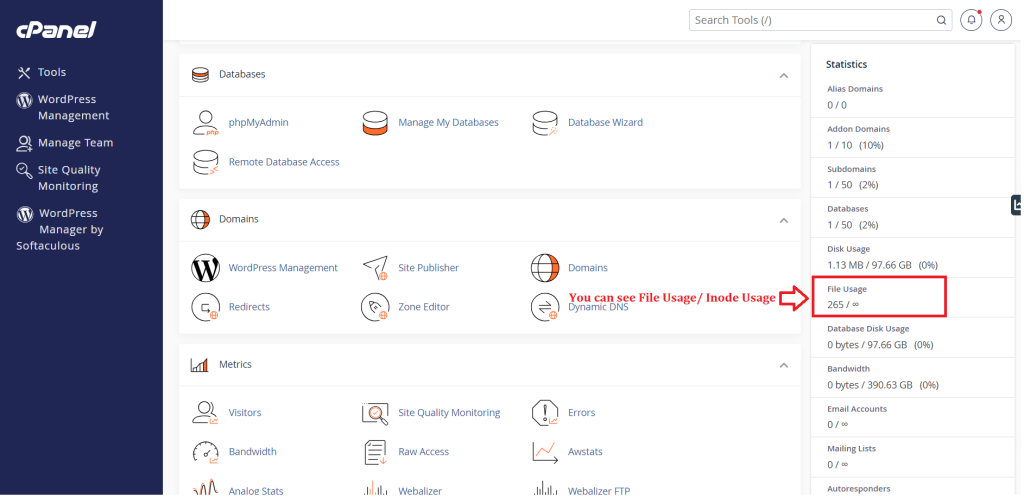Open the Errors link
Image resolution: width=1024 pixels, height=498 pixels.
pyautogui.click(x=581, y=412)
